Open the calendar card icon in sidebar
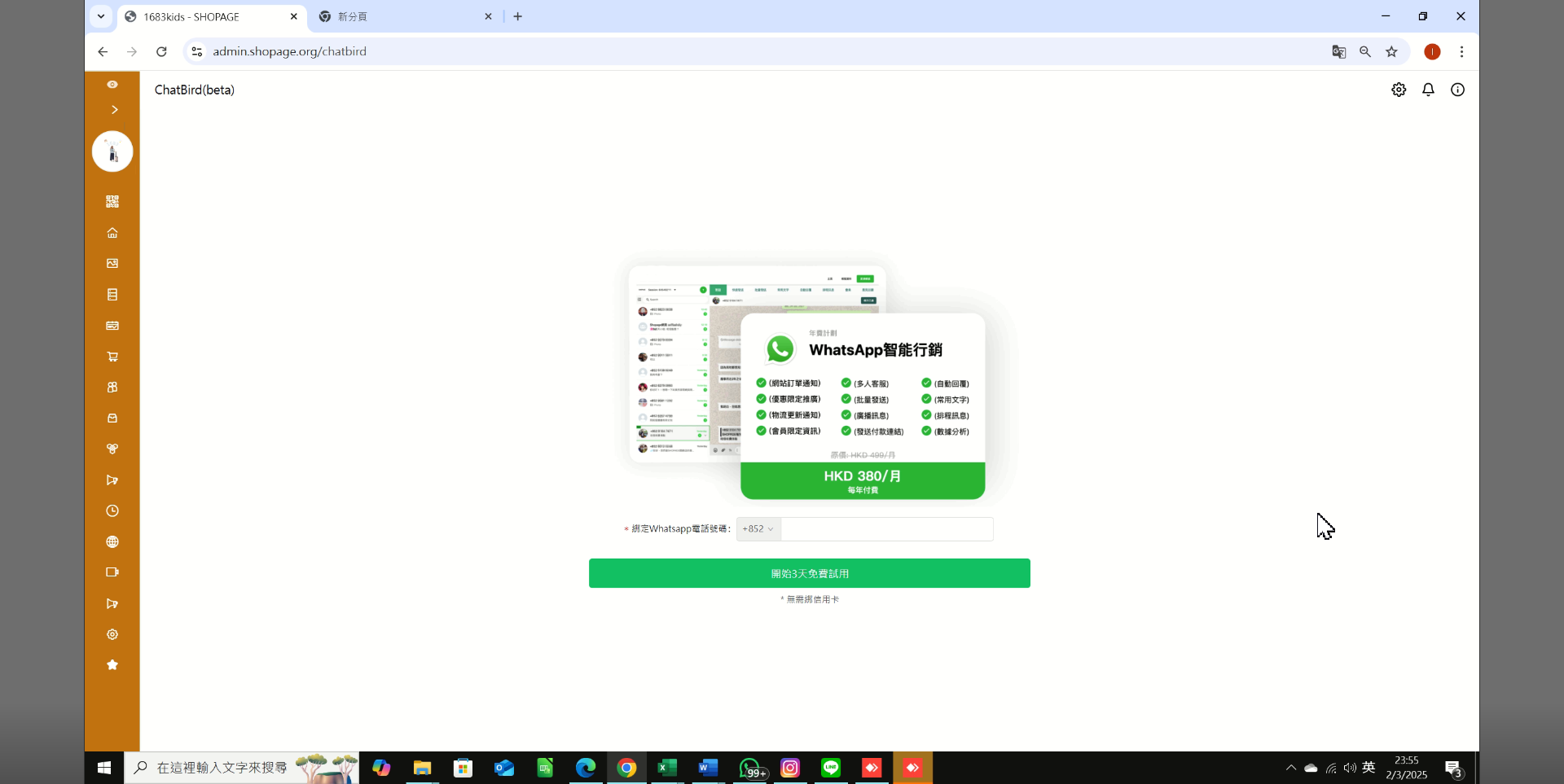 (x=112, y=326)
